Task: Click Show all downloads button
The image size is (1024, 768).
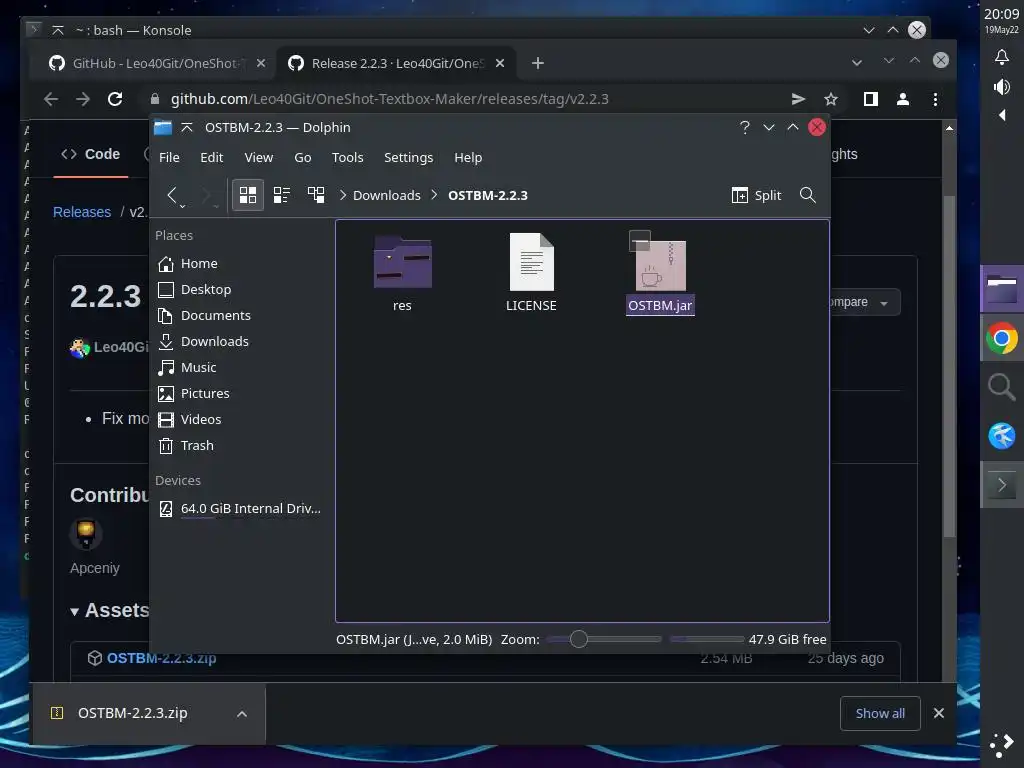Action: [x=880, y=714]
